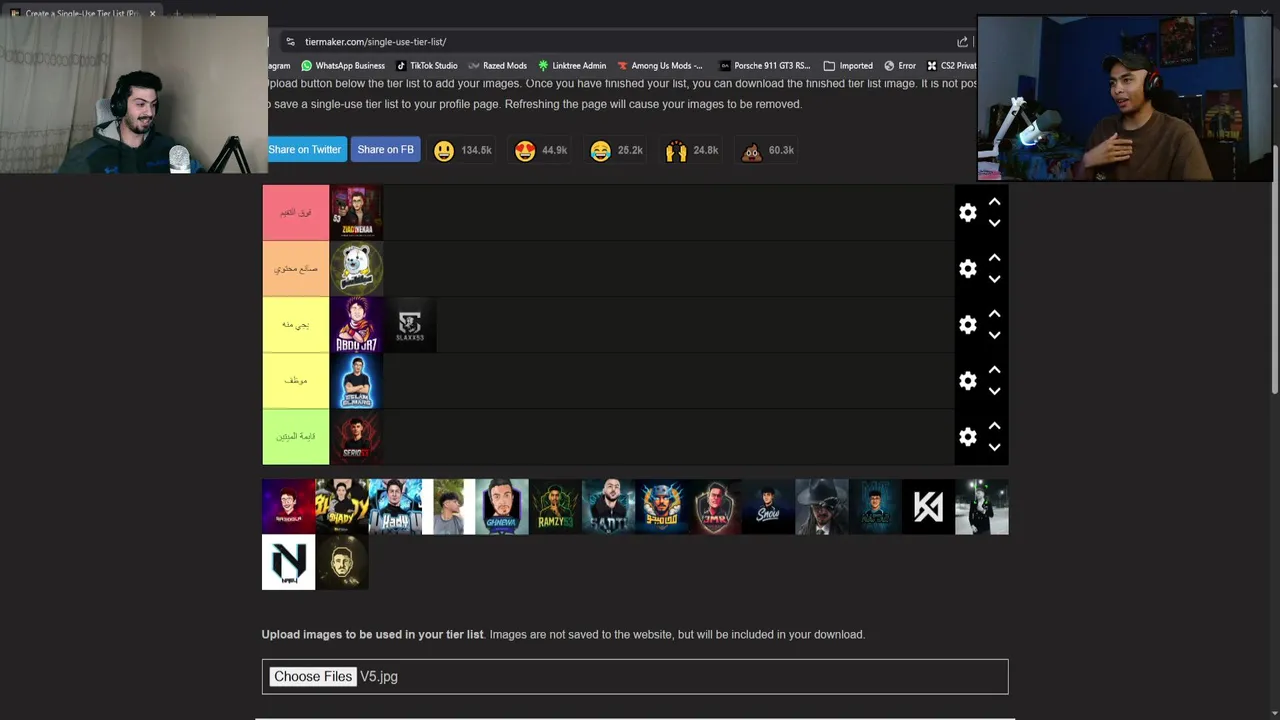Move the Abdo Ja7 tier row up
Image resolution: width=1280 pixels, height=720 pixels.
[x=994, y=313]
